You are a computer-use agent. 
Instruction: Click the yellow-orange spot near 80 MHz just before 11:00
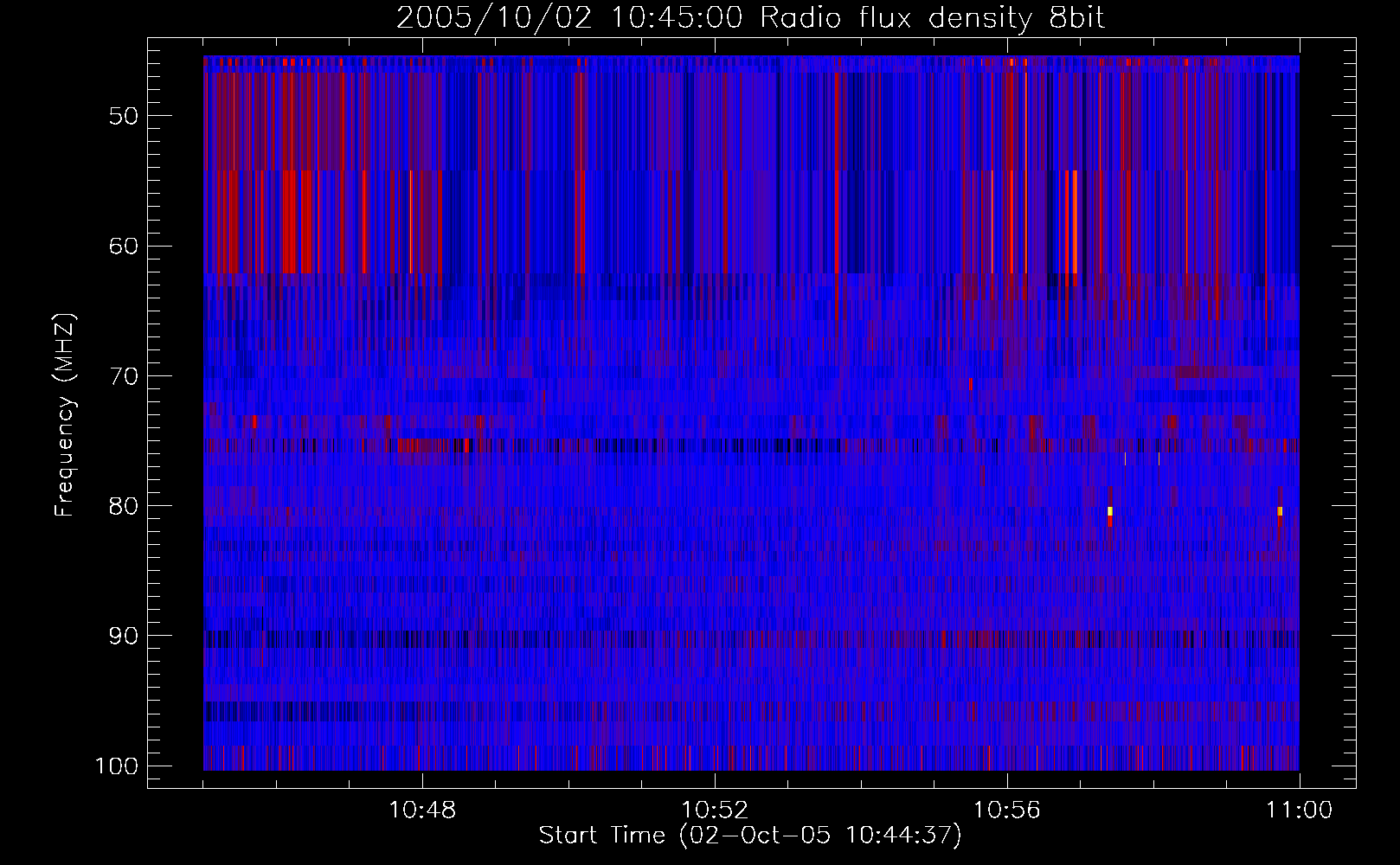[1280, 511]
